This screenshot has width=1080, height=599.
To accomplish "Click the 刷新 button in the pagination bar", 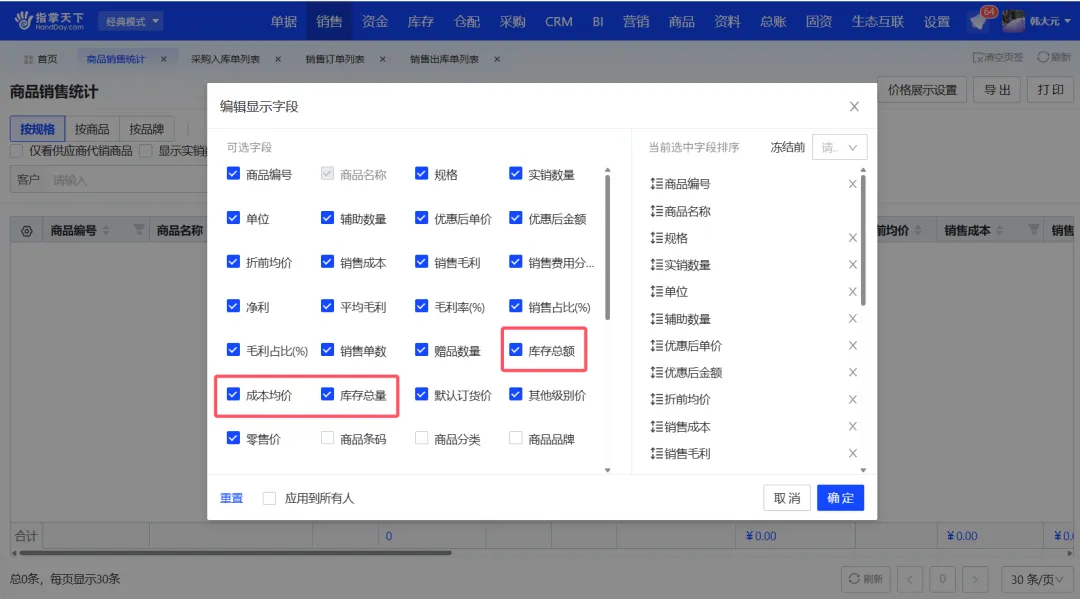I will 866,579.
